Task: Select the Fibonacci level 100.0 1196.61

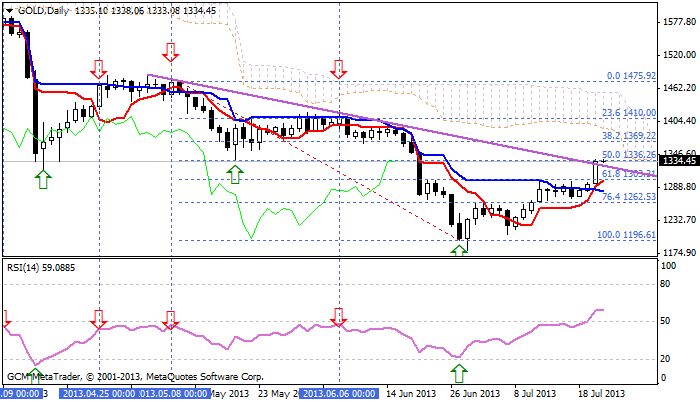Action: click(627, 235)
